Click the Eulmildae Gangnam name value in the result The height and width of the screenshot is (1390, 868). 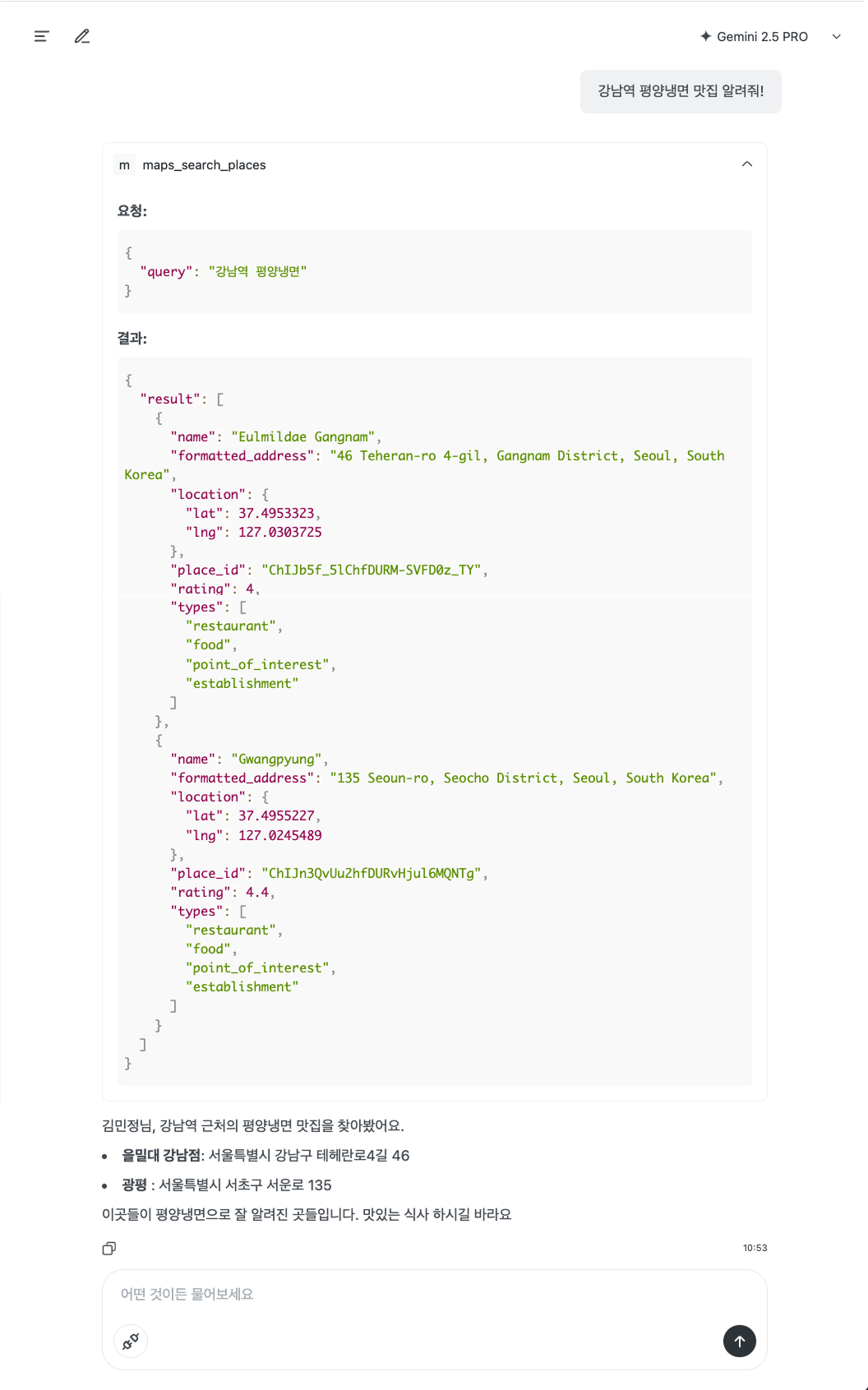tap(303, 436)
